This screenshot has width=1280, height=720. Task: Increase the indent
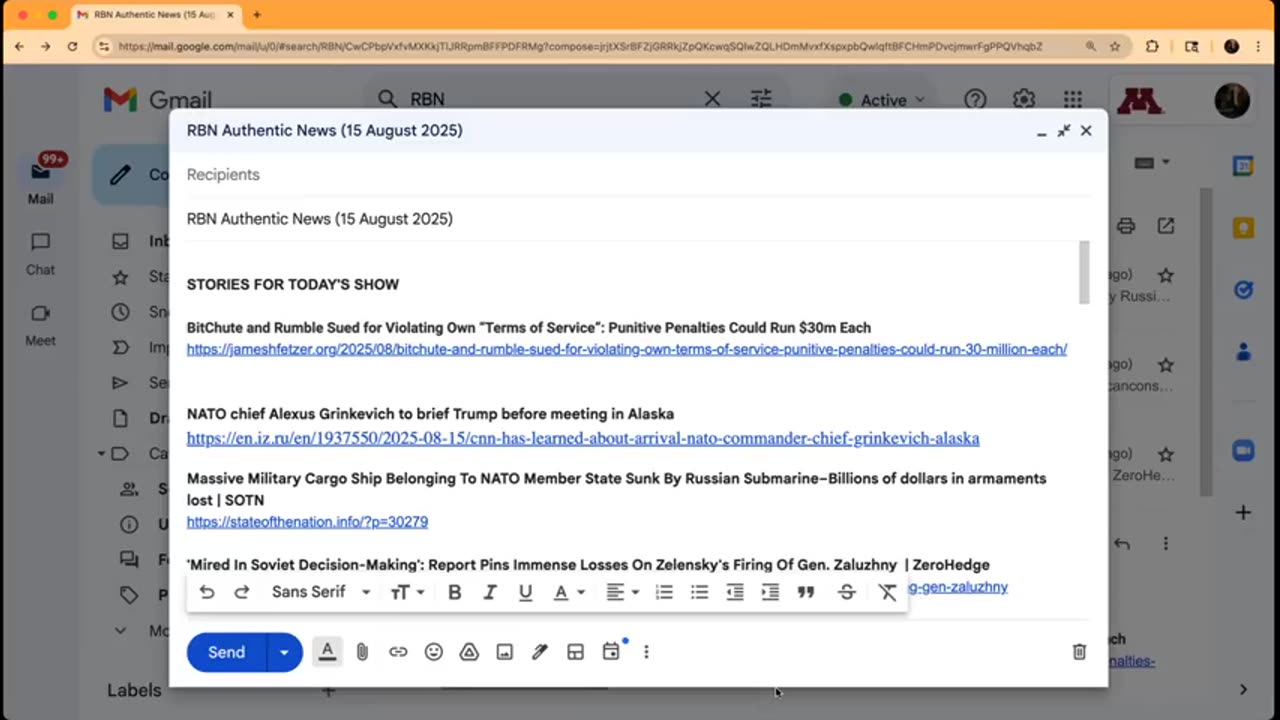(770, 592)
